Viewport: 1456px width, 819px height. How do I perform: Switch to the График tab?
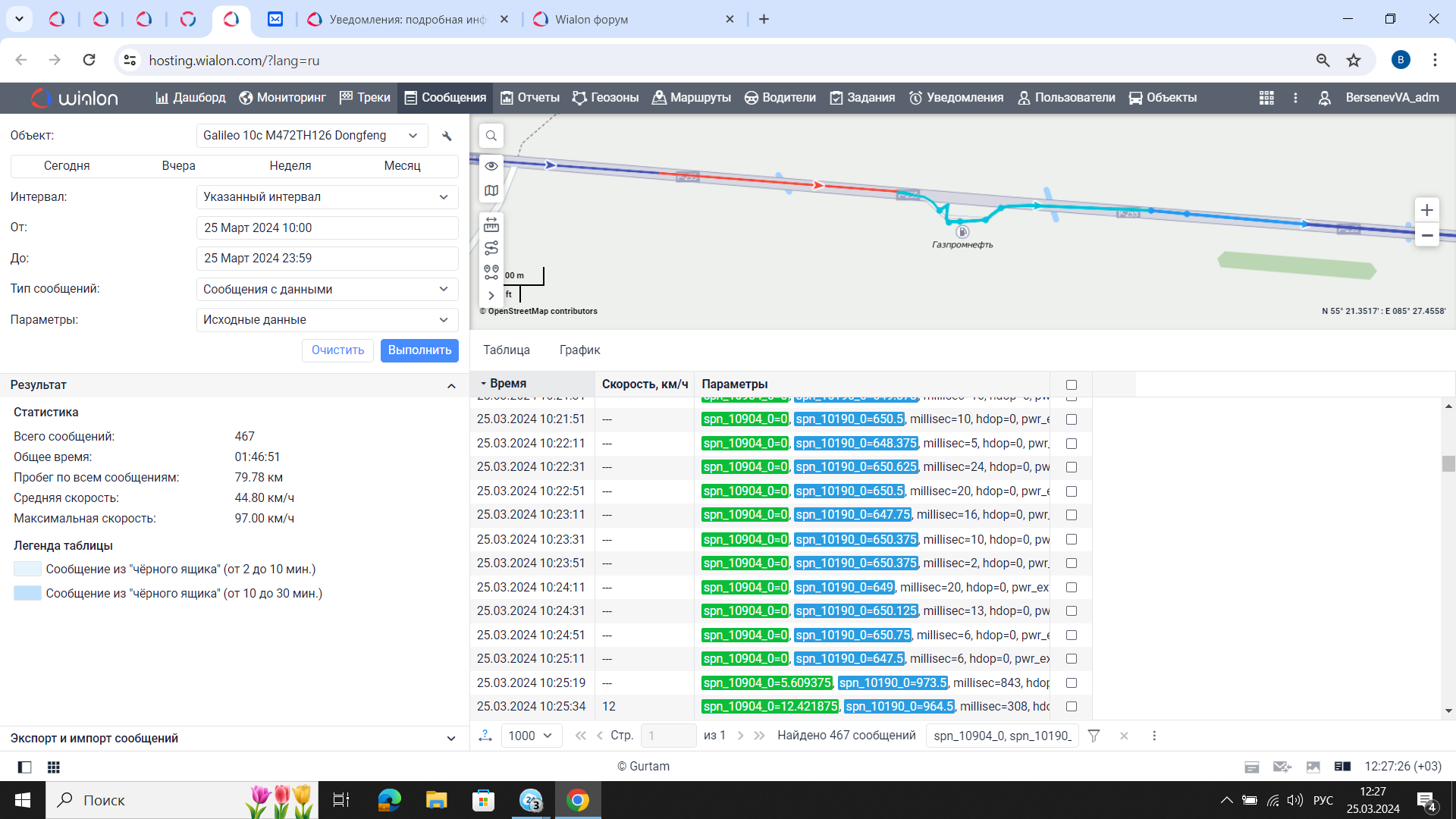pyautogui.click(x=579, y=350)
